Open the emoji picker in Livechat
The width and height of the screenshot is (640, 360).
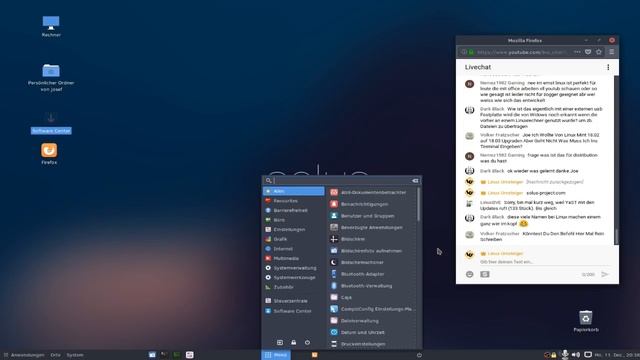coord(469,274)
